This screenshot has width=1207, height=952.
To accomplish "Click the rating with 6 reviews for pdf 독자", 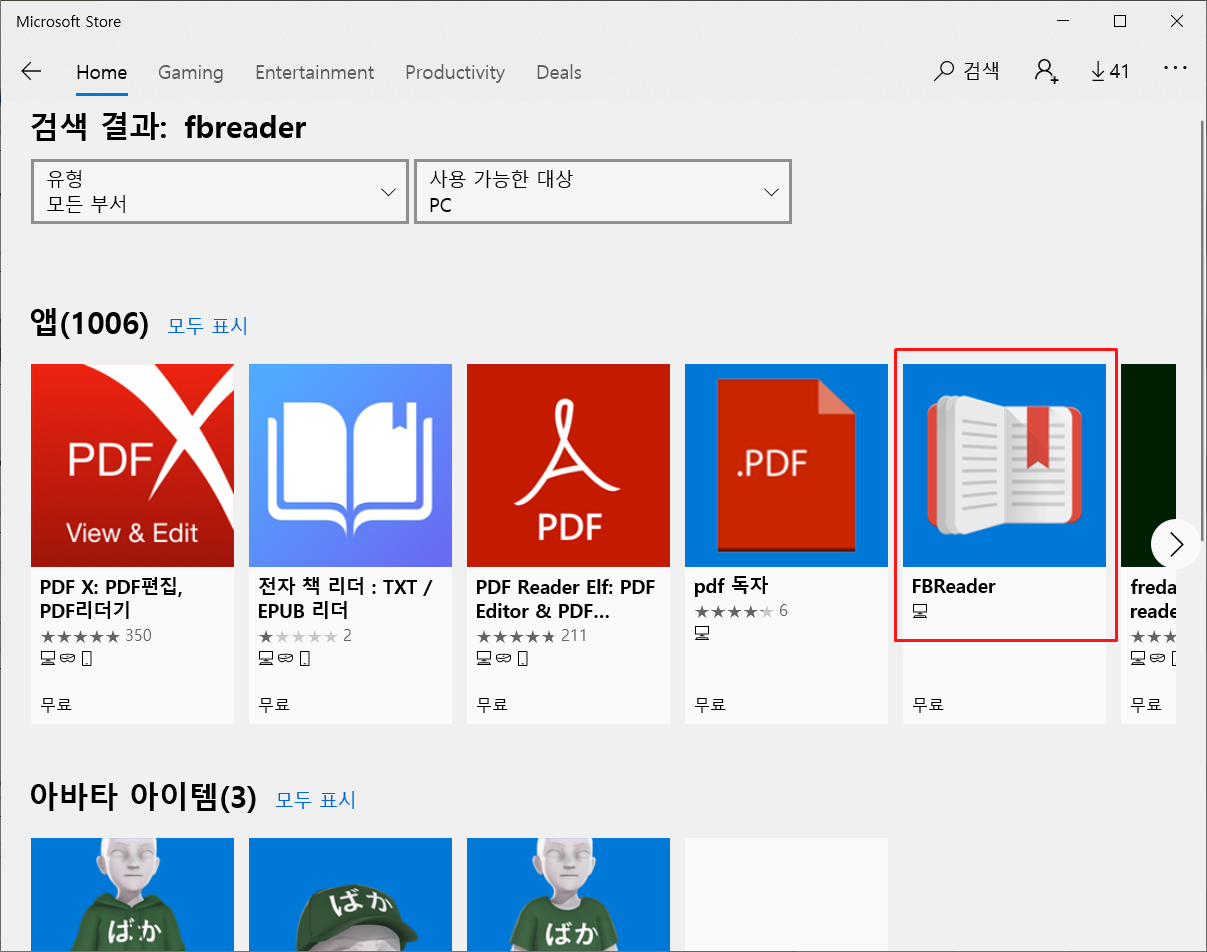I will pos(741,610).
